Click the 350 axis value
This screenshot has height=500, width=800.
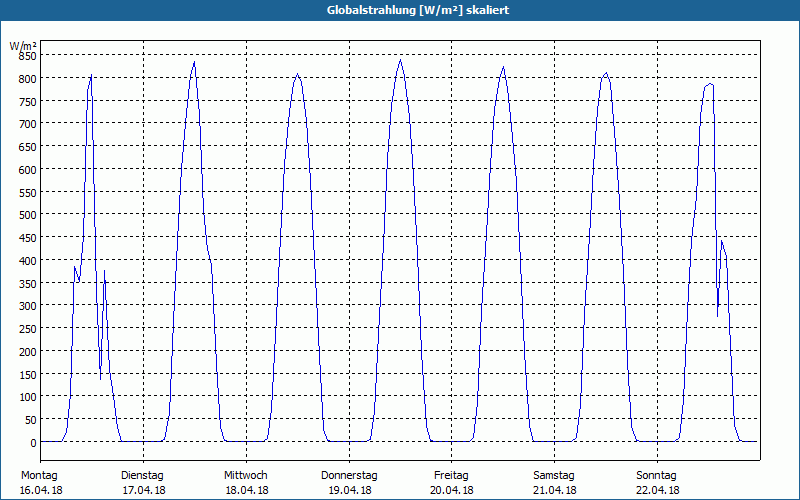[x=27, y=283]
